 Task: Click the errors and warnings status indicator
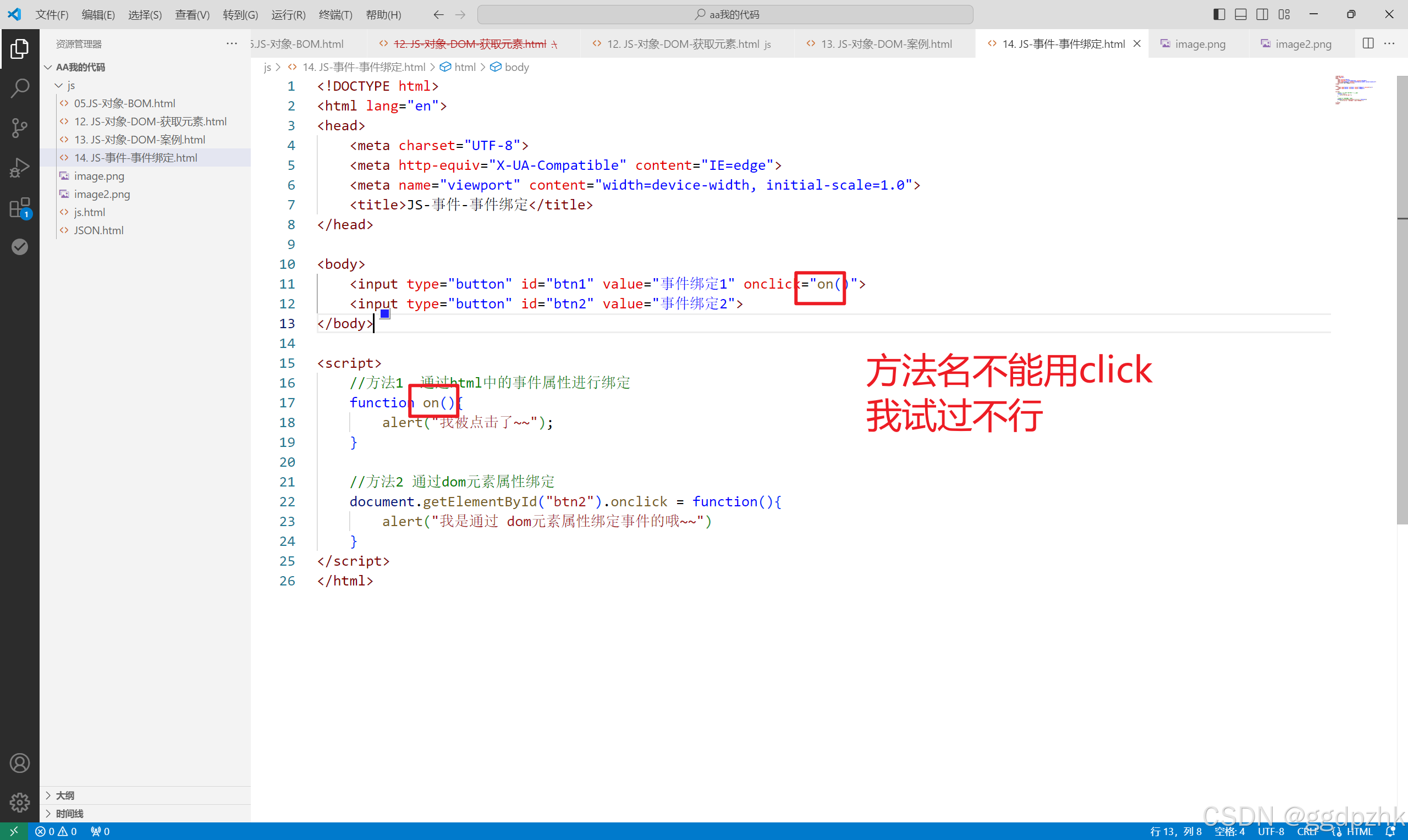(56, 831)
